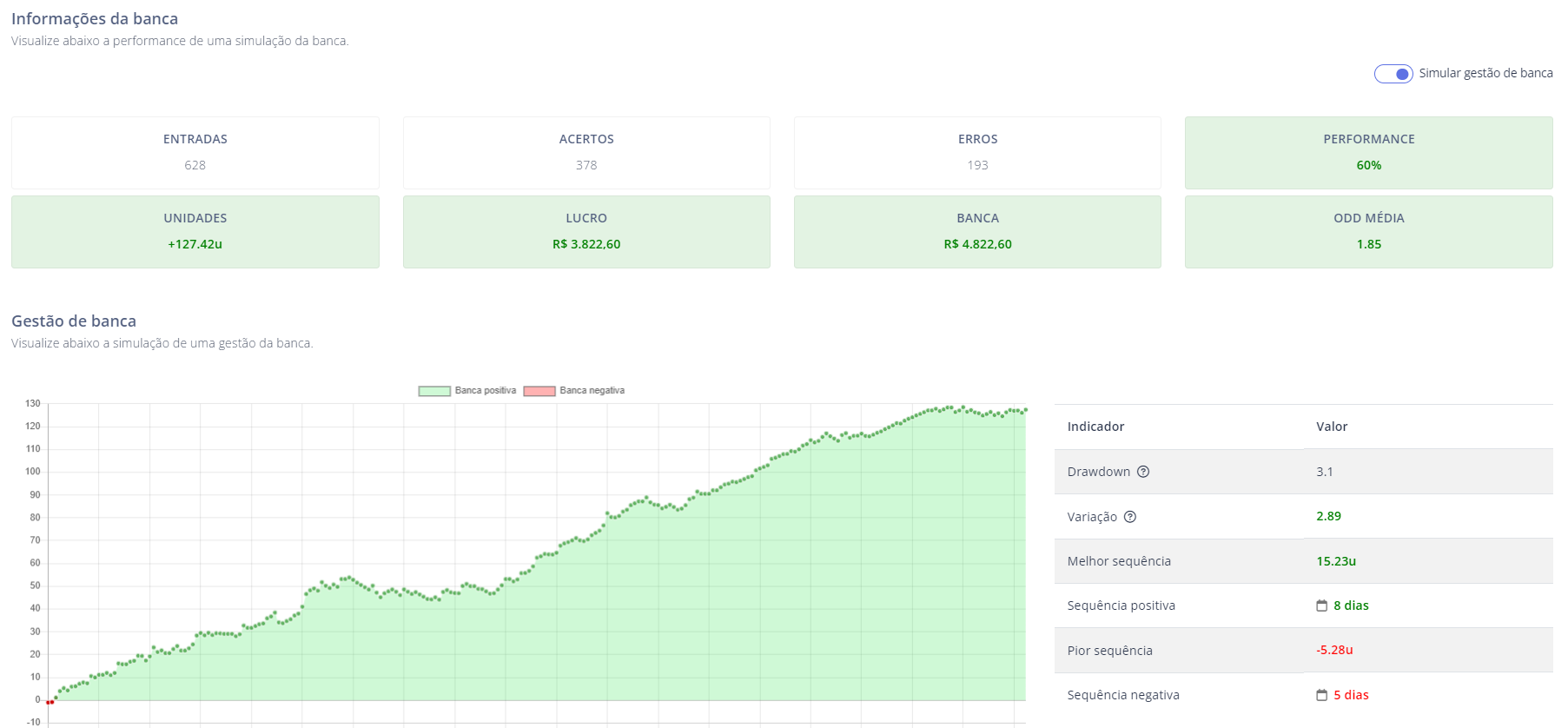The image size is (1568, 728).
Task: Click the Indicador column header
Action: [x=1095, y=427]
